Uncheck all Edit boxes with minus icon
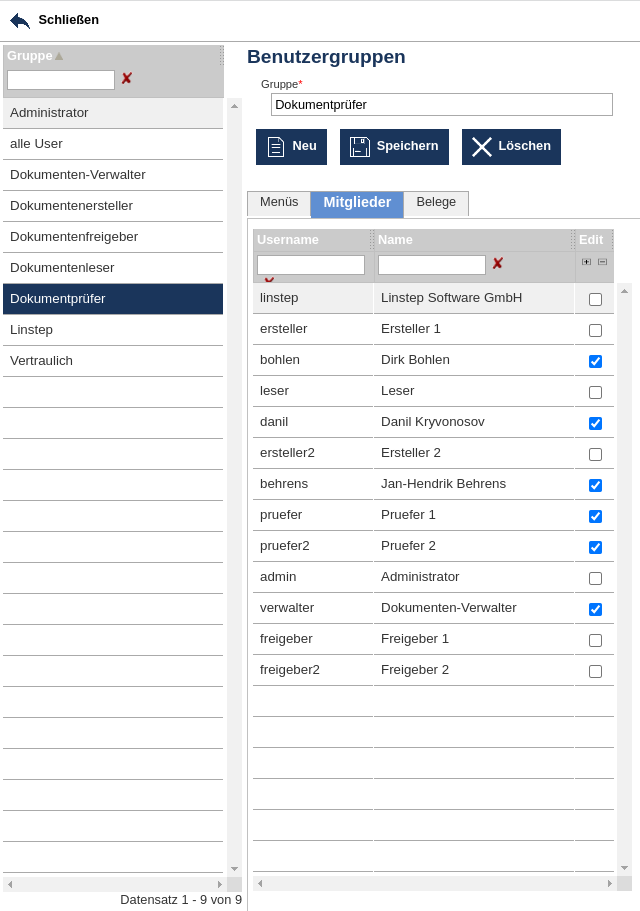The image size is (640, 911). 602,262
